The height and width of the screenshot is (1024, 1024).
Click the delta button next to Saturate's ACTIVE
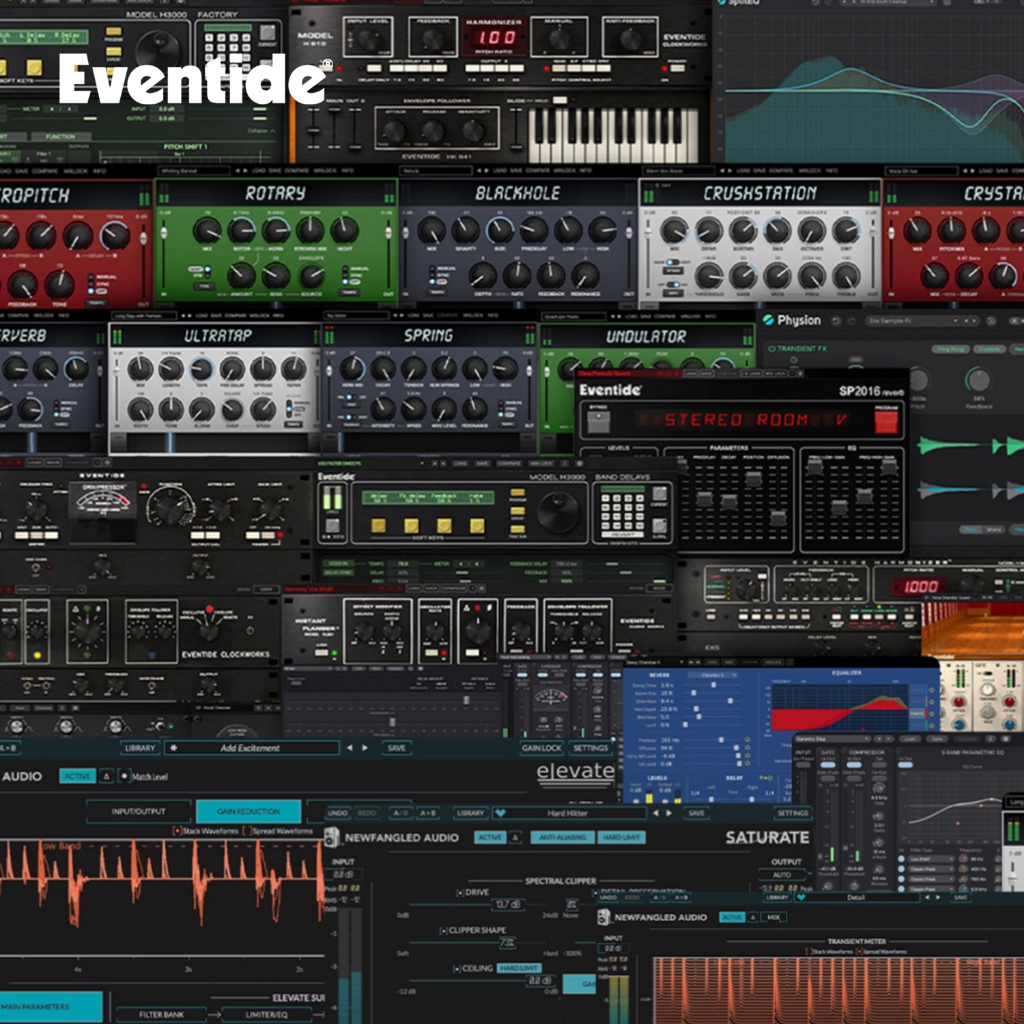(515, 837)
